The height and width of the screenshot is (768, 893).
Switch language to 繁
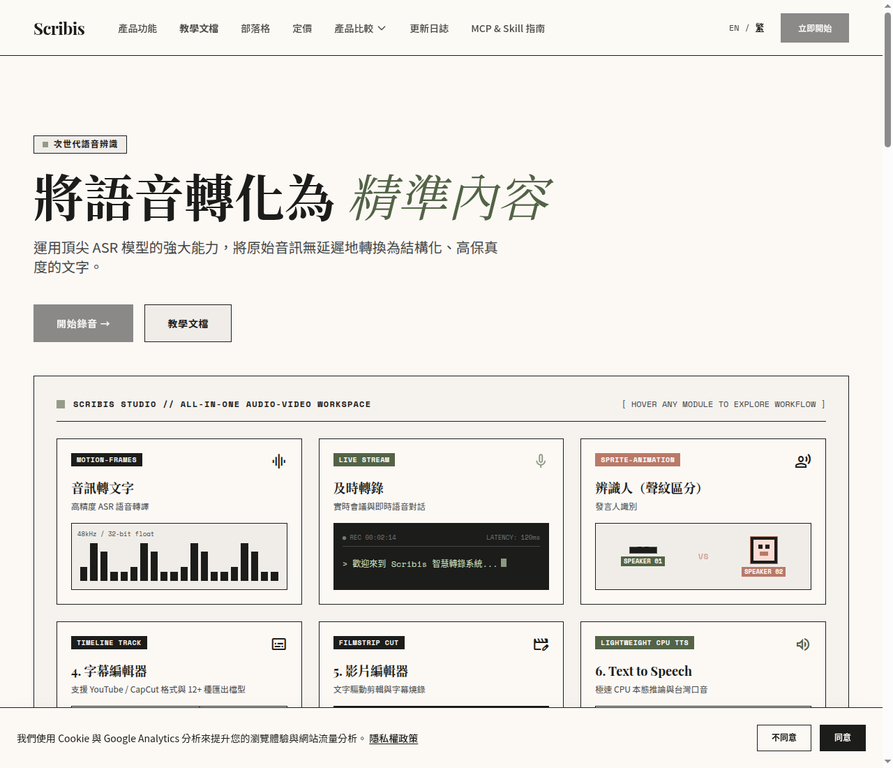pyautogui.click(x=759, y=28)
